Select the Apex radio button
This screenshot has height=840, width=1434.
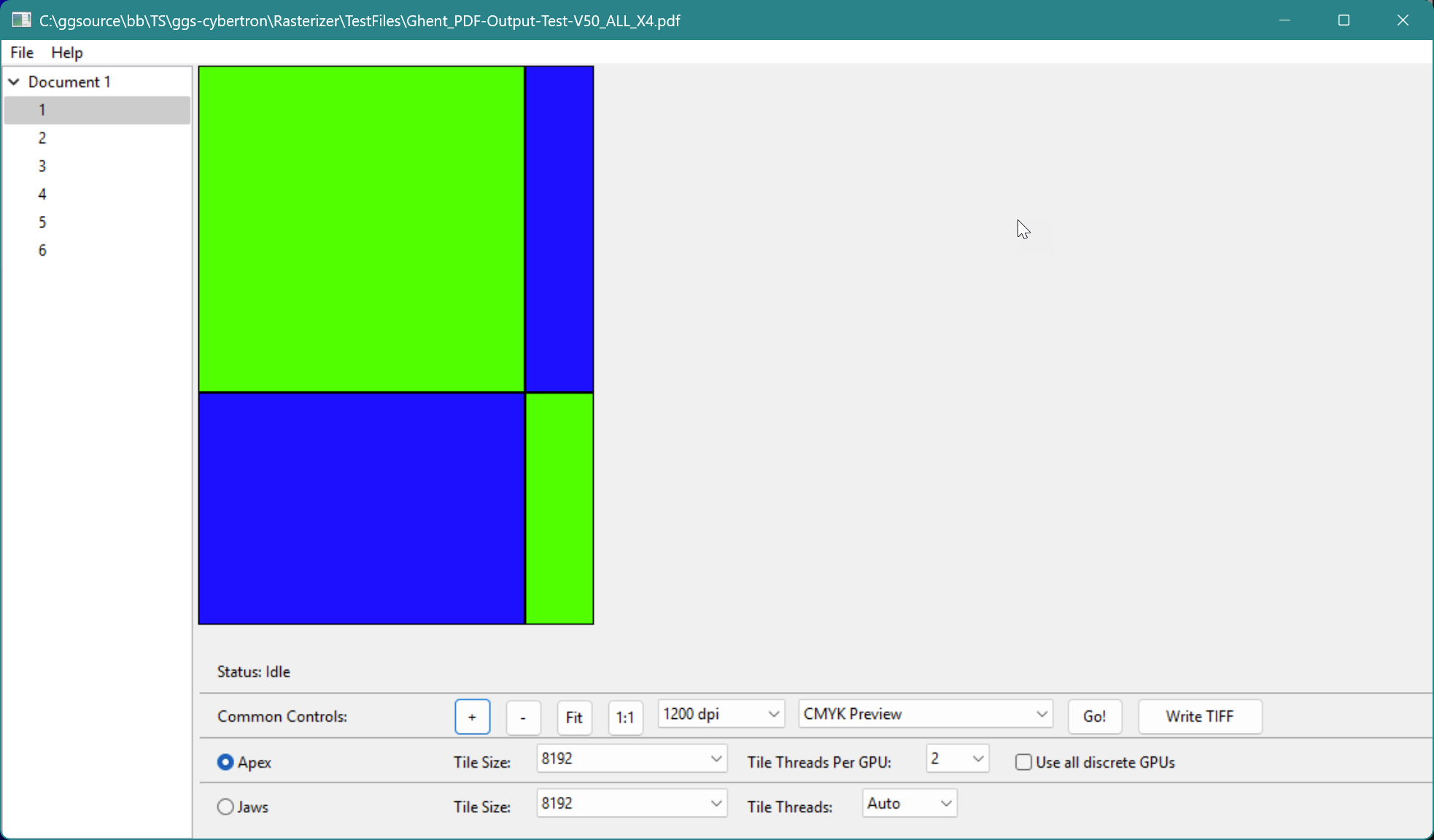point(225,762)
